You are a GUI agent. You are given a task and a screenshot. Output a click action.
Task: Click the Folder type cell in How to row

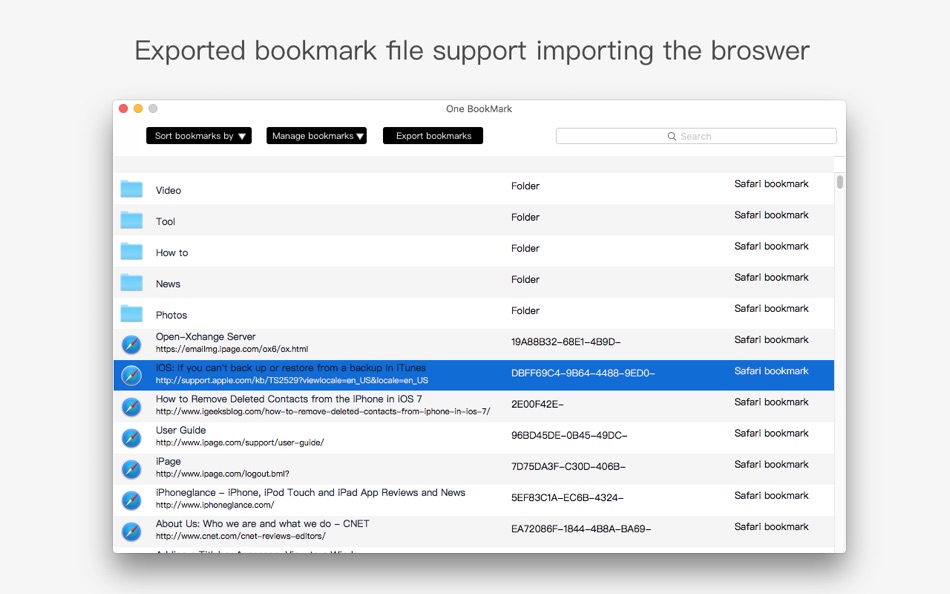coord(525,249)
